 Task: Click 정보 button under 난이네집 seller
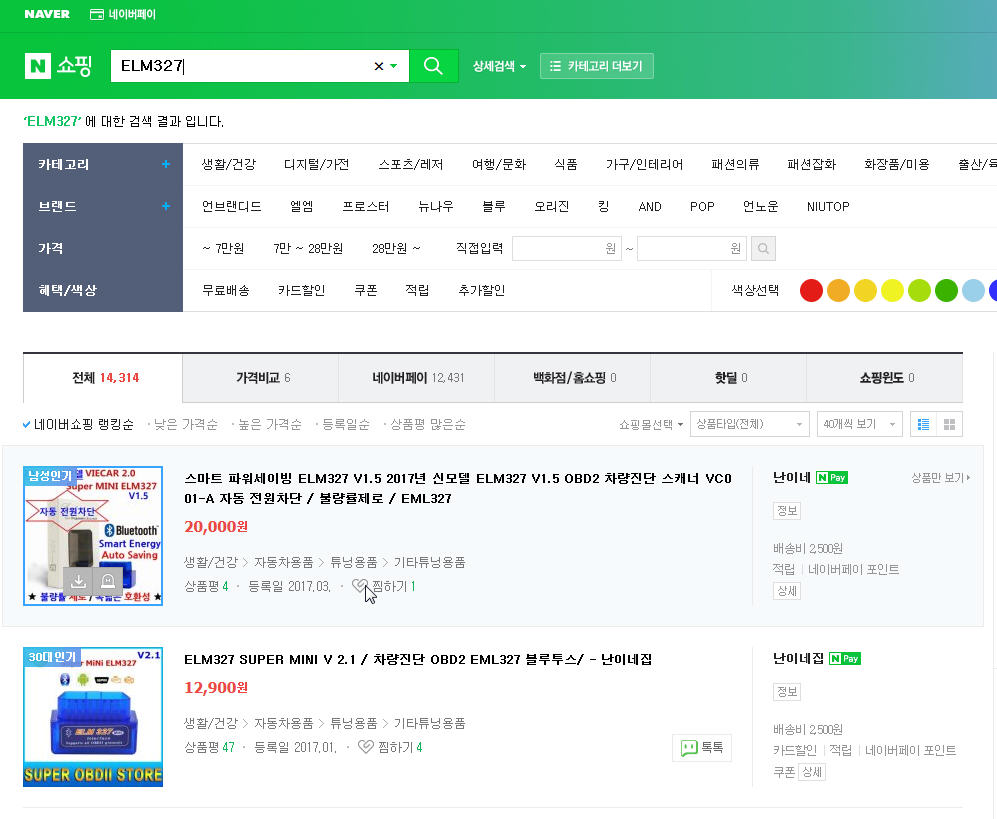787,692
